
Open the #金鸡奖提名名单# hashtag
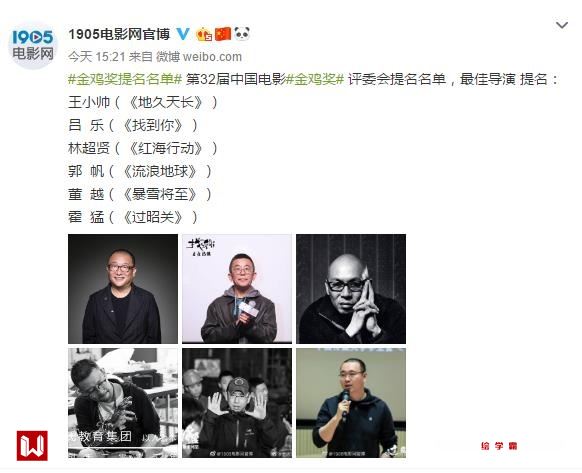pyautogui.click(x=125, y=79)
